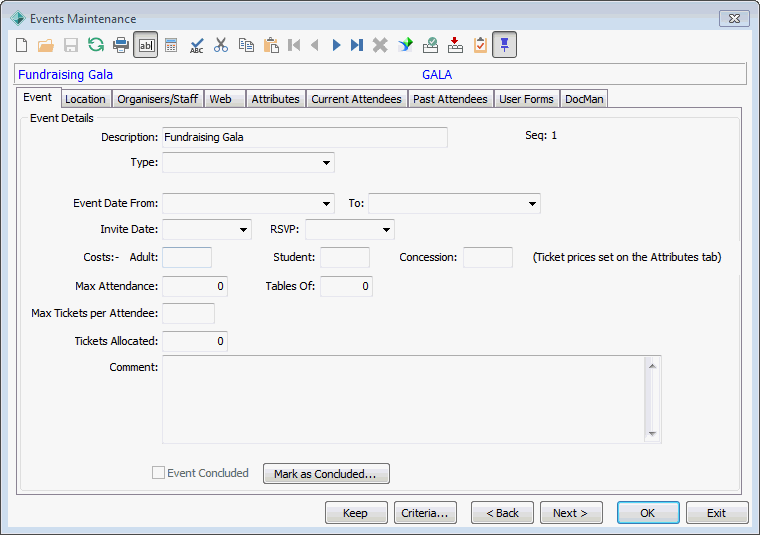Click the Events Maintenance window app icon
Image resolution: width=760 pixels, height=535 pixels.
[x=18, y=18]
